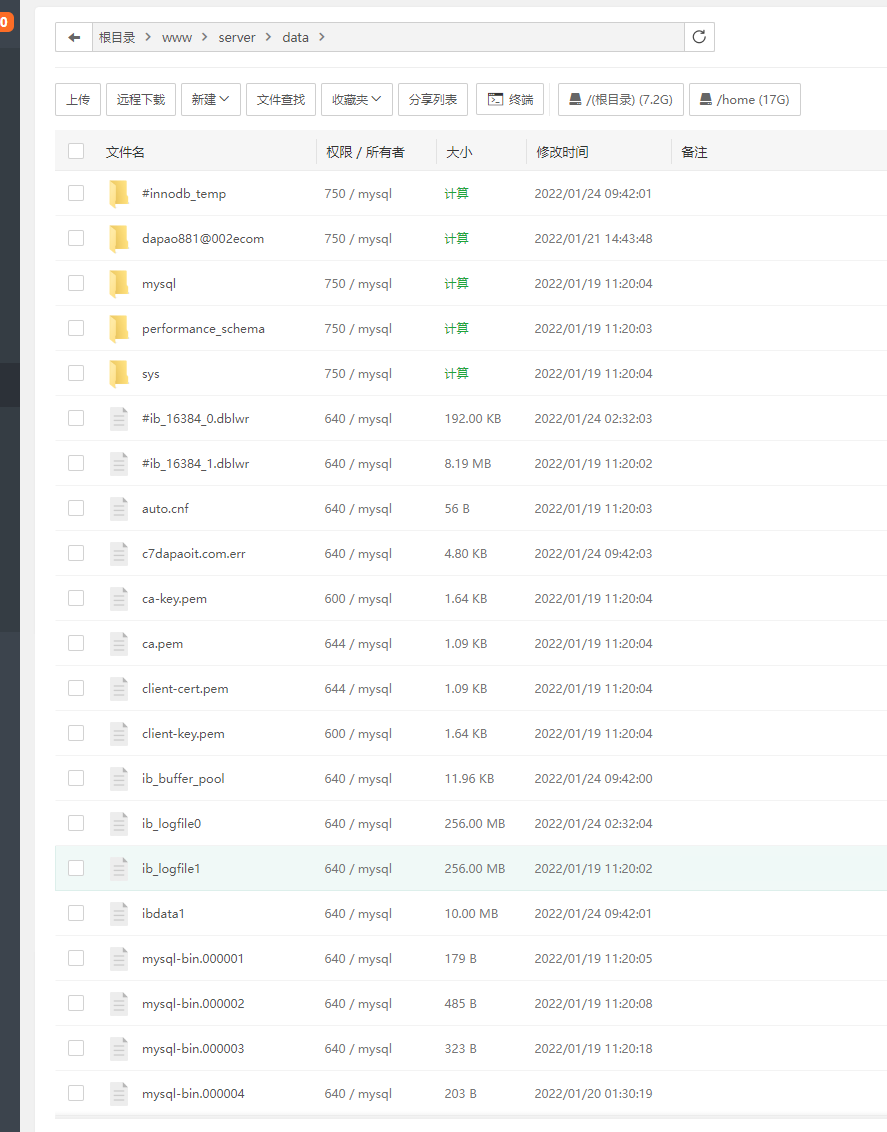
Task: Calculate size of performance_schema folder
Action: (456, 328)
